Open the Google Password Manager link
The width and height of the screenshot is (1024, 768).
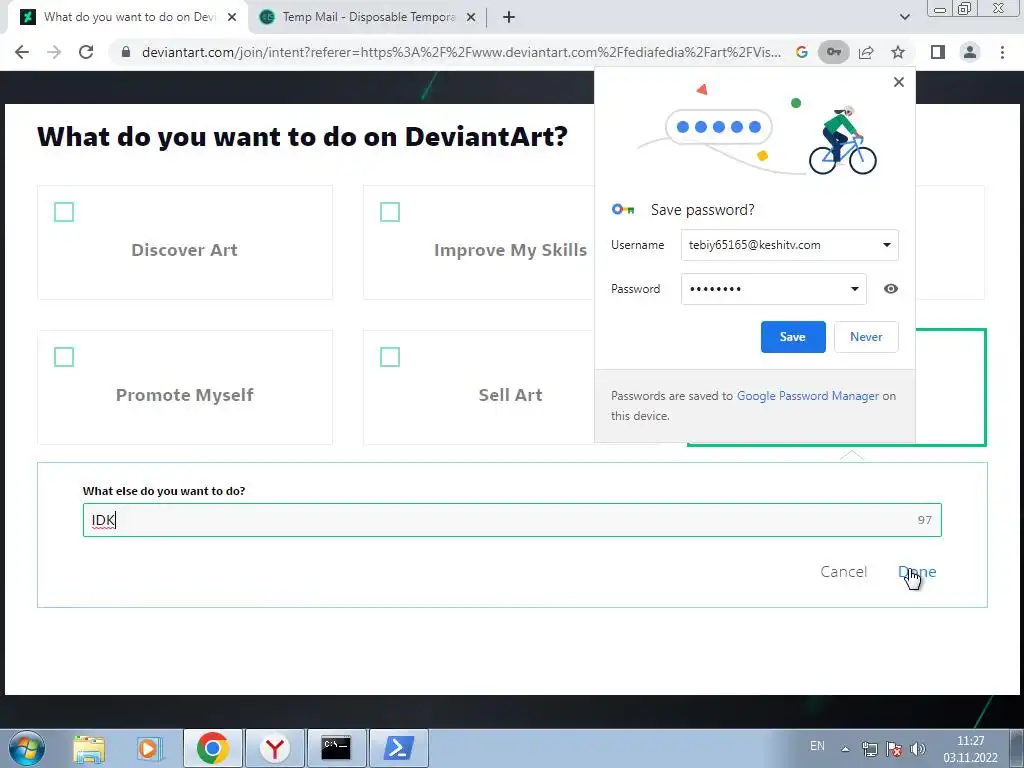[x=808, y=396]
